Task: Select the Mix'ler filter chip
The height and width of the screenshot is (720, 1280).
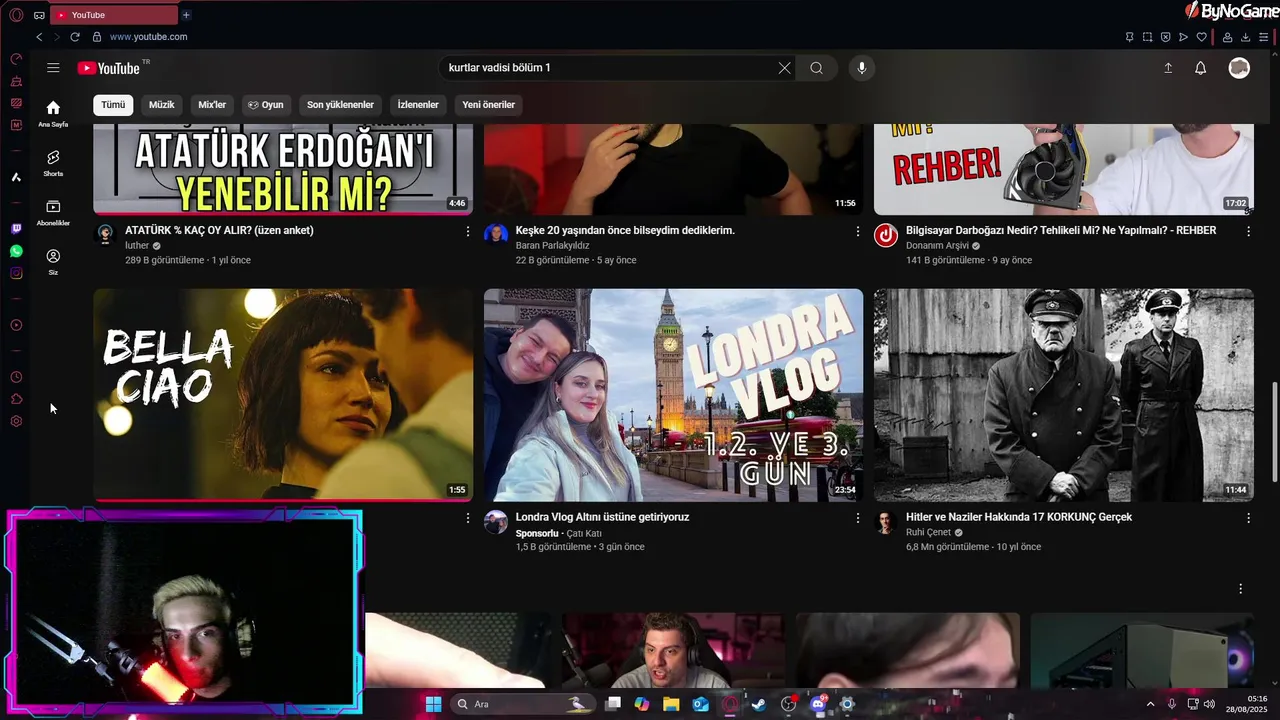Action: click(x=212, y=105)
